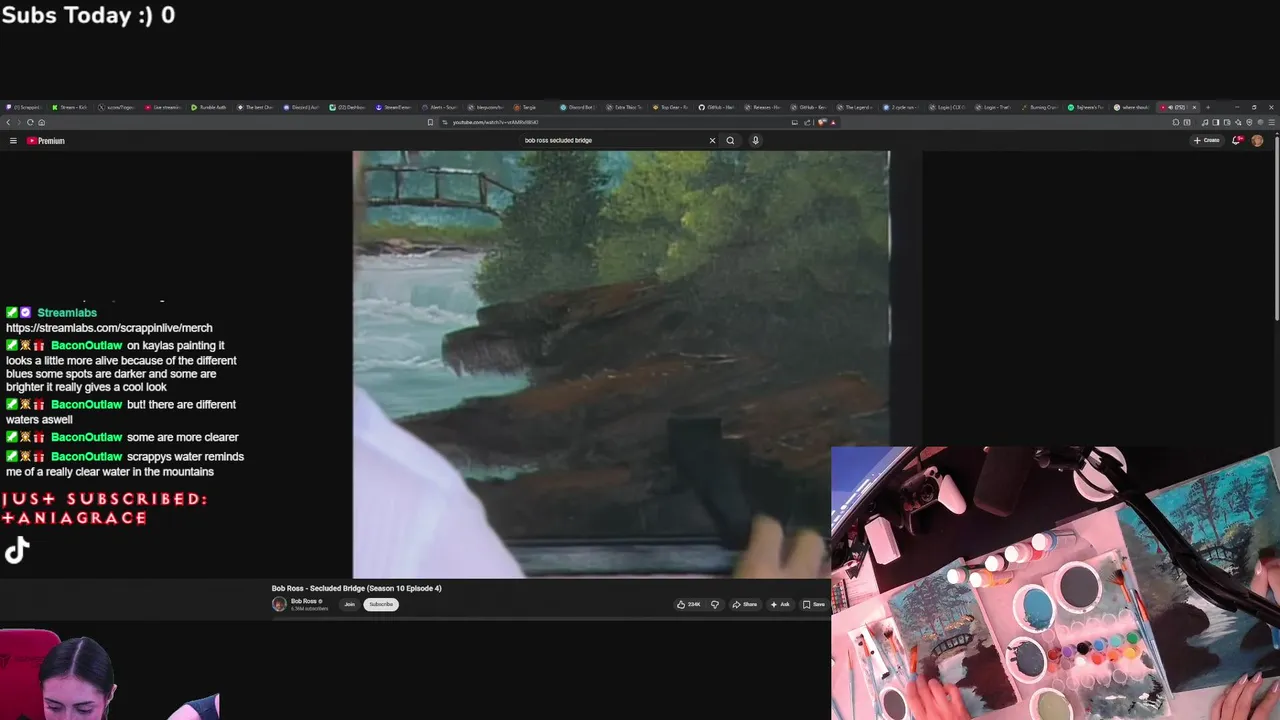The width and height of the screenshot is (1280, 720).
Task: Open the Brave Rewards triangle icon
Action: (x=833, y=122)
